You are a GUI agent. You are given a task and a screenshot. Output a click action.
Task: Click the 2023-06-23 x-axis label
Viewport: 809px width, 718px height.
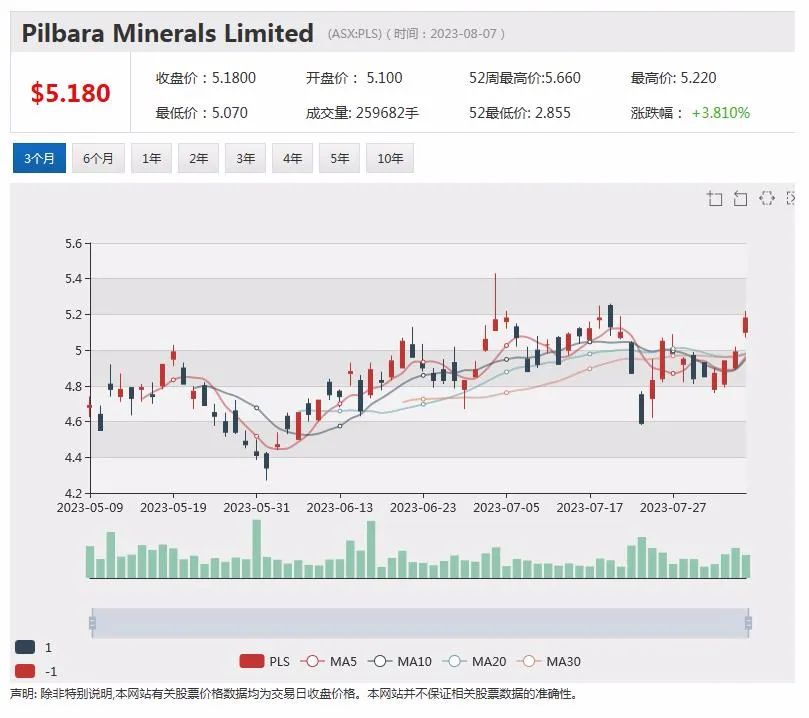coord(423,508)
